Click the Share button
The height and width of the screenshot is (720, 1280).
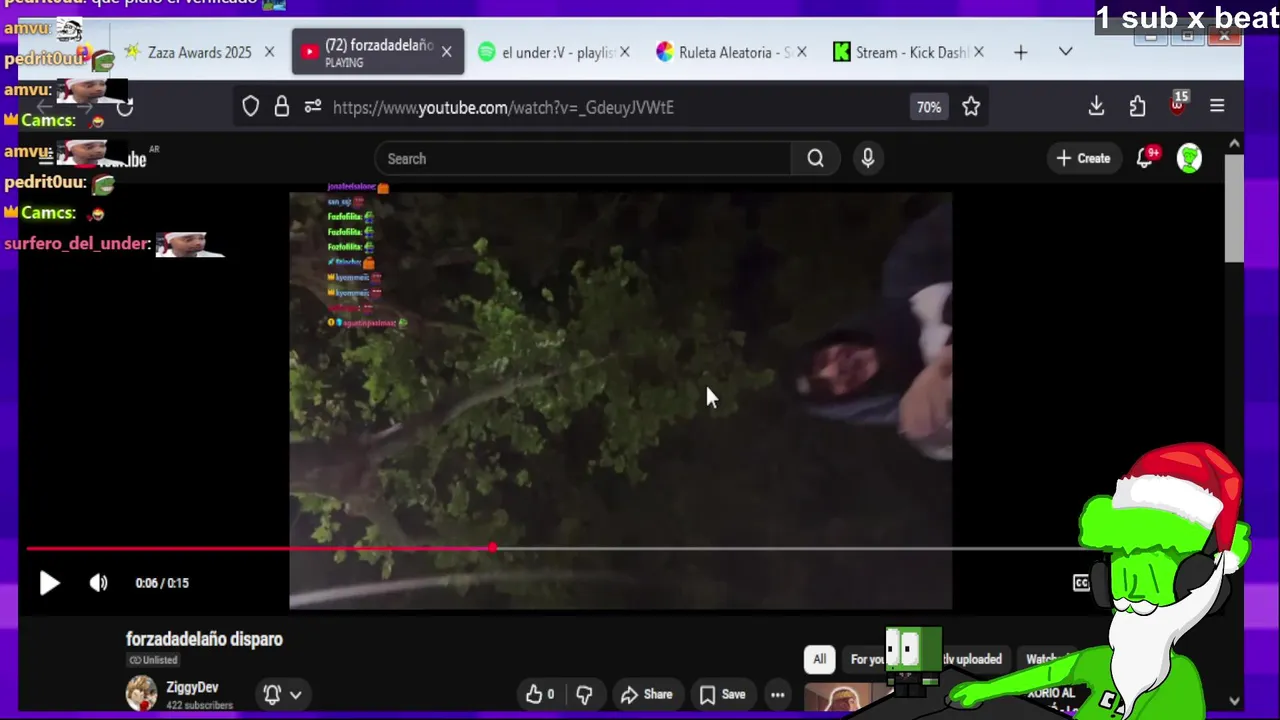(x=646, y=694)
